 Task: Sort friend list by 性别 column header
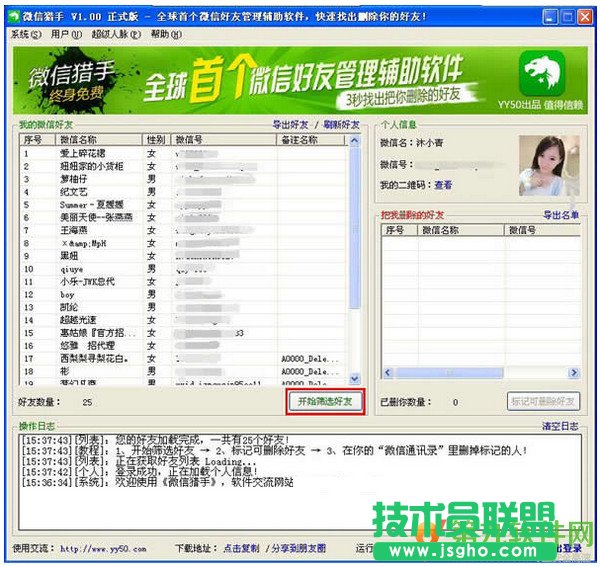(x=156, y=140)
